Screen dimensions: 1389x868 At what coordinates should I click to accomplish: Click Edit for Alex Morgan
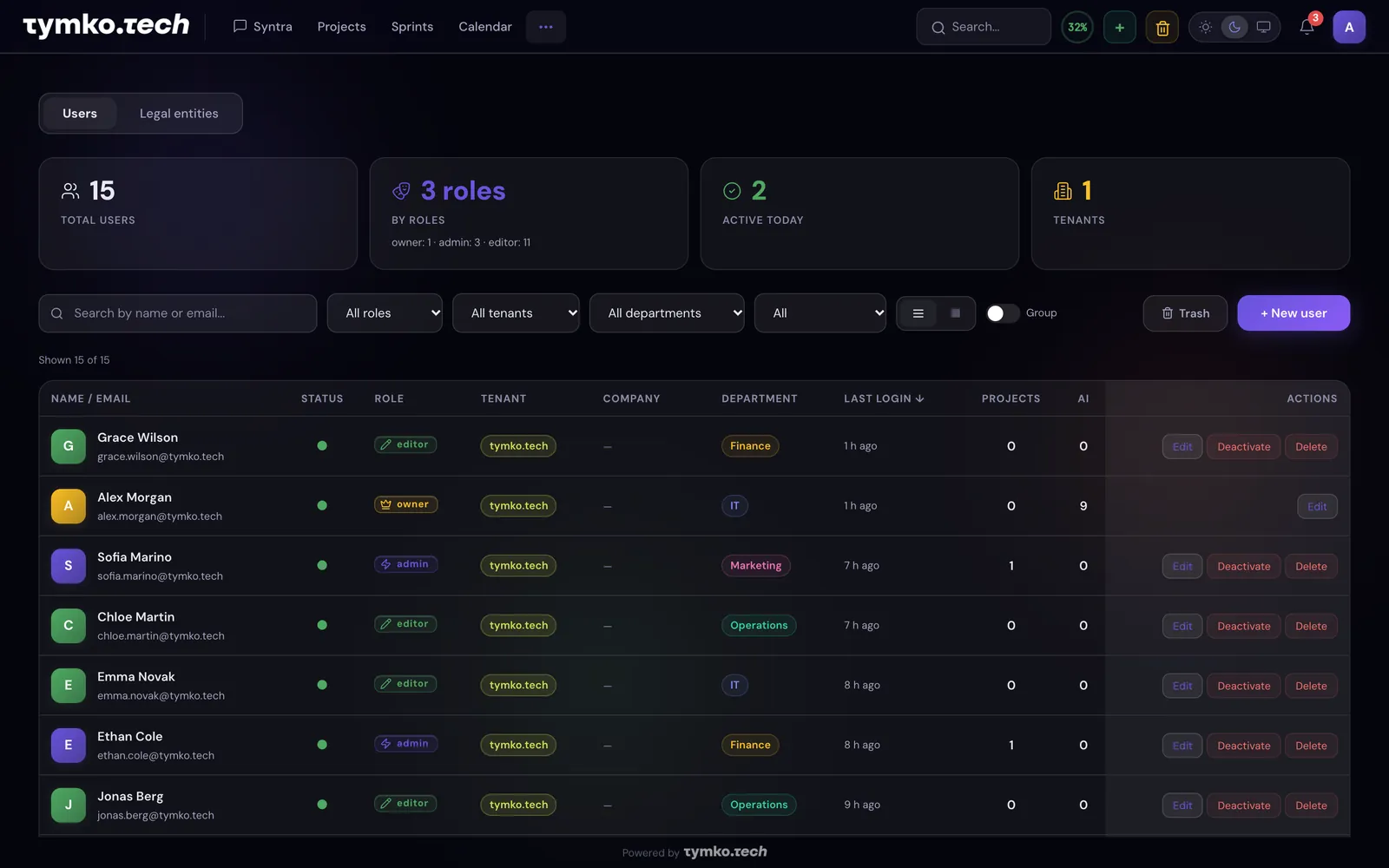[x=1317, y=506]
